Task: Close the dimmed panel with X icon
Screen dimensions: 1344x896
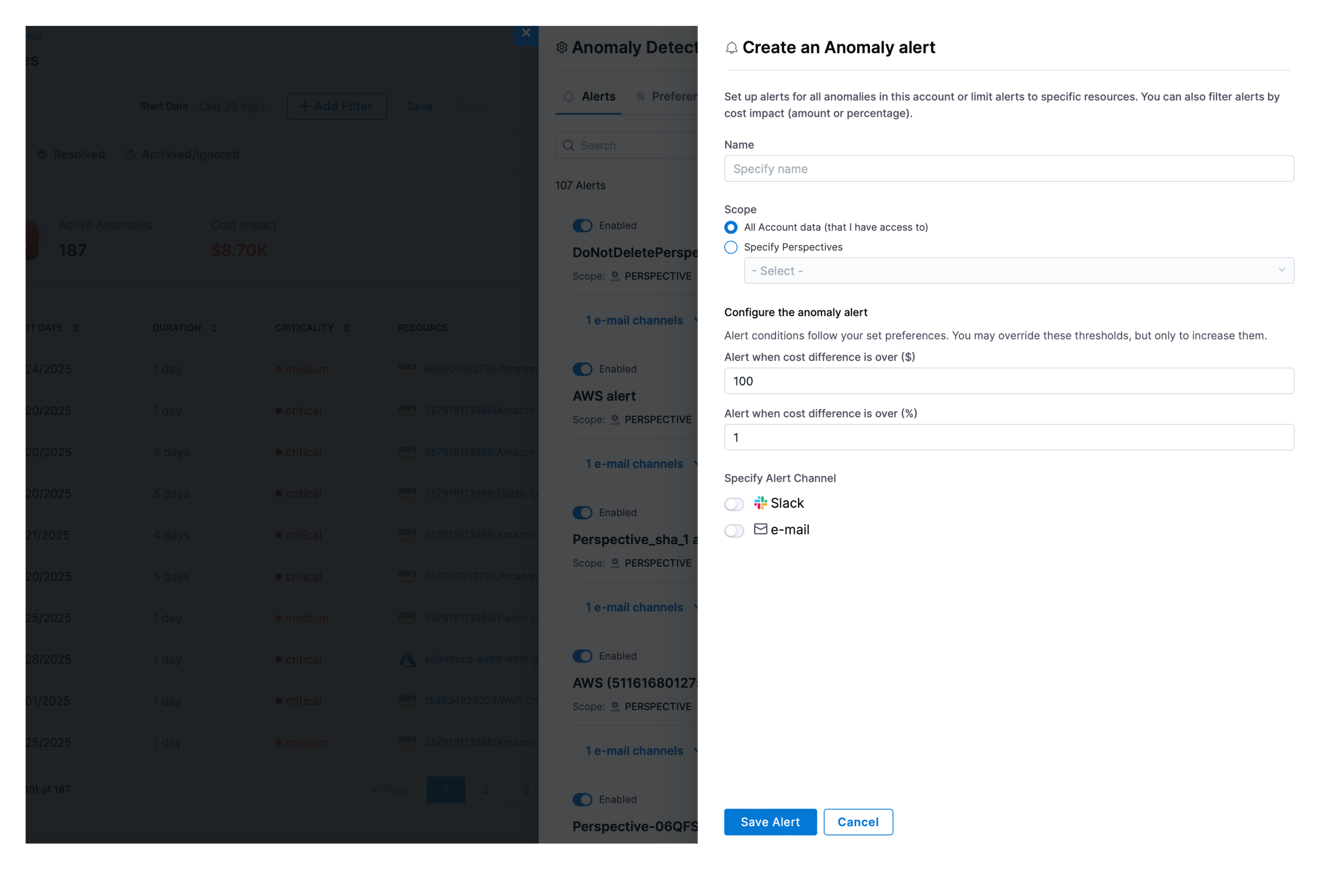Action: [526, 33]
